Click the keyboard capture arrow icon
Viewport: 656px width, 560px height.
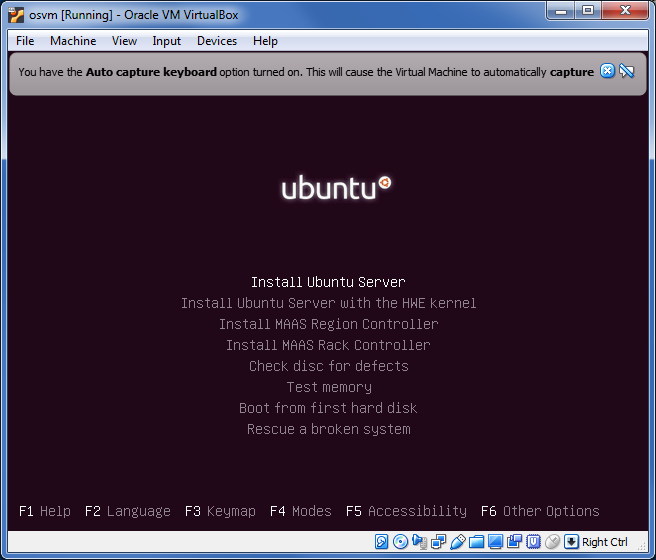(571, 542)
